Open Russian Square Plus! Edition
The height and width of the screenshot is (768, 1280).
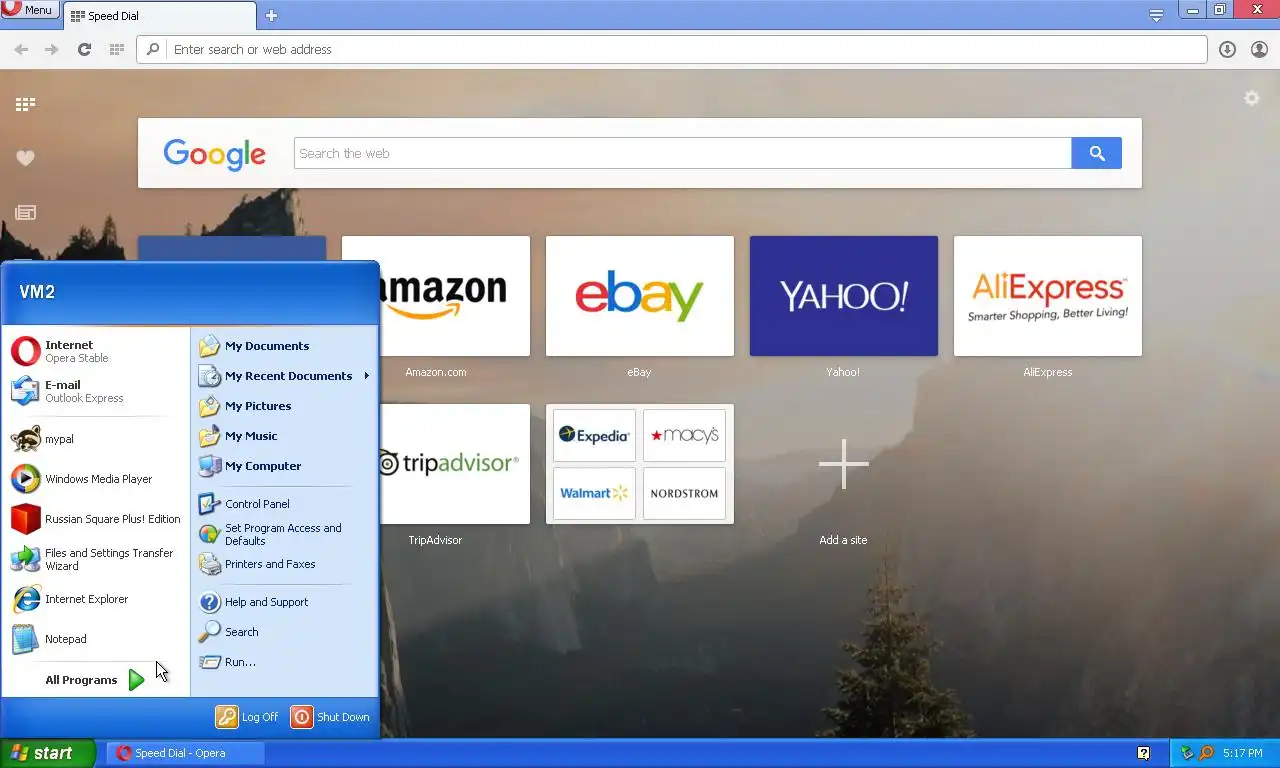point(96,519)
